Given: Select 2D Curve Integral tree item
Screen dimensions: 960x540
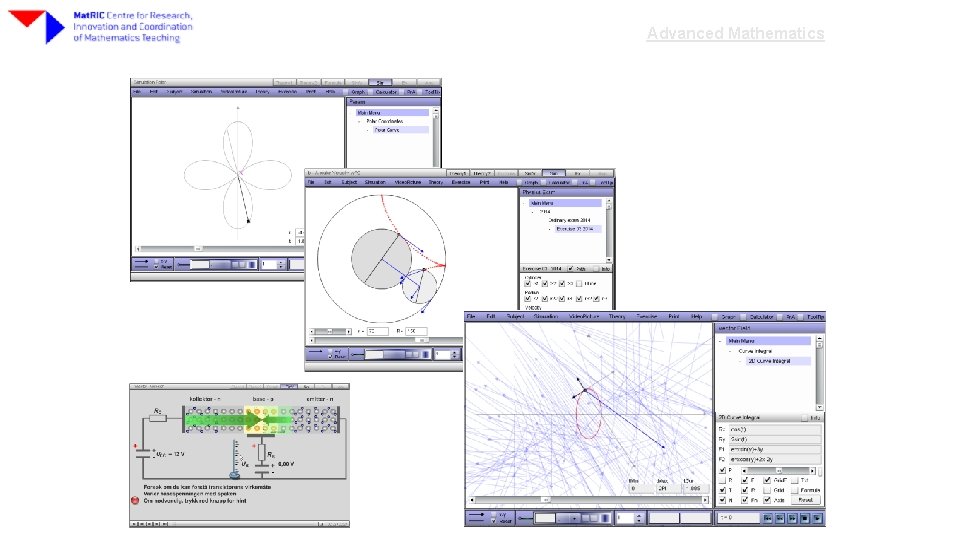Looking at the screenshot, I should pyautogui.click(x=779, y=361).
